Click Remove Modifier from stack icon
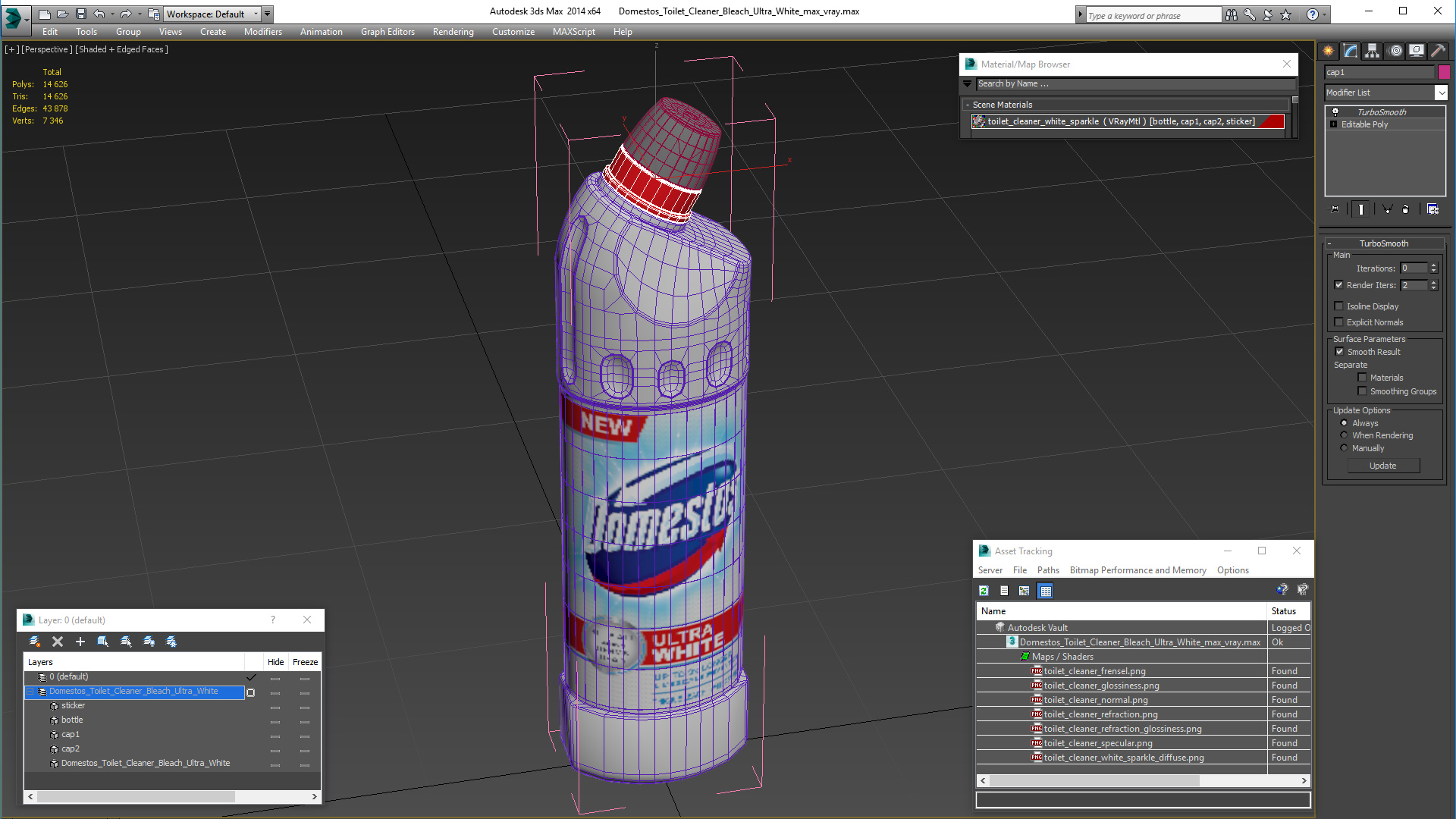 (x=1406, y=209)
